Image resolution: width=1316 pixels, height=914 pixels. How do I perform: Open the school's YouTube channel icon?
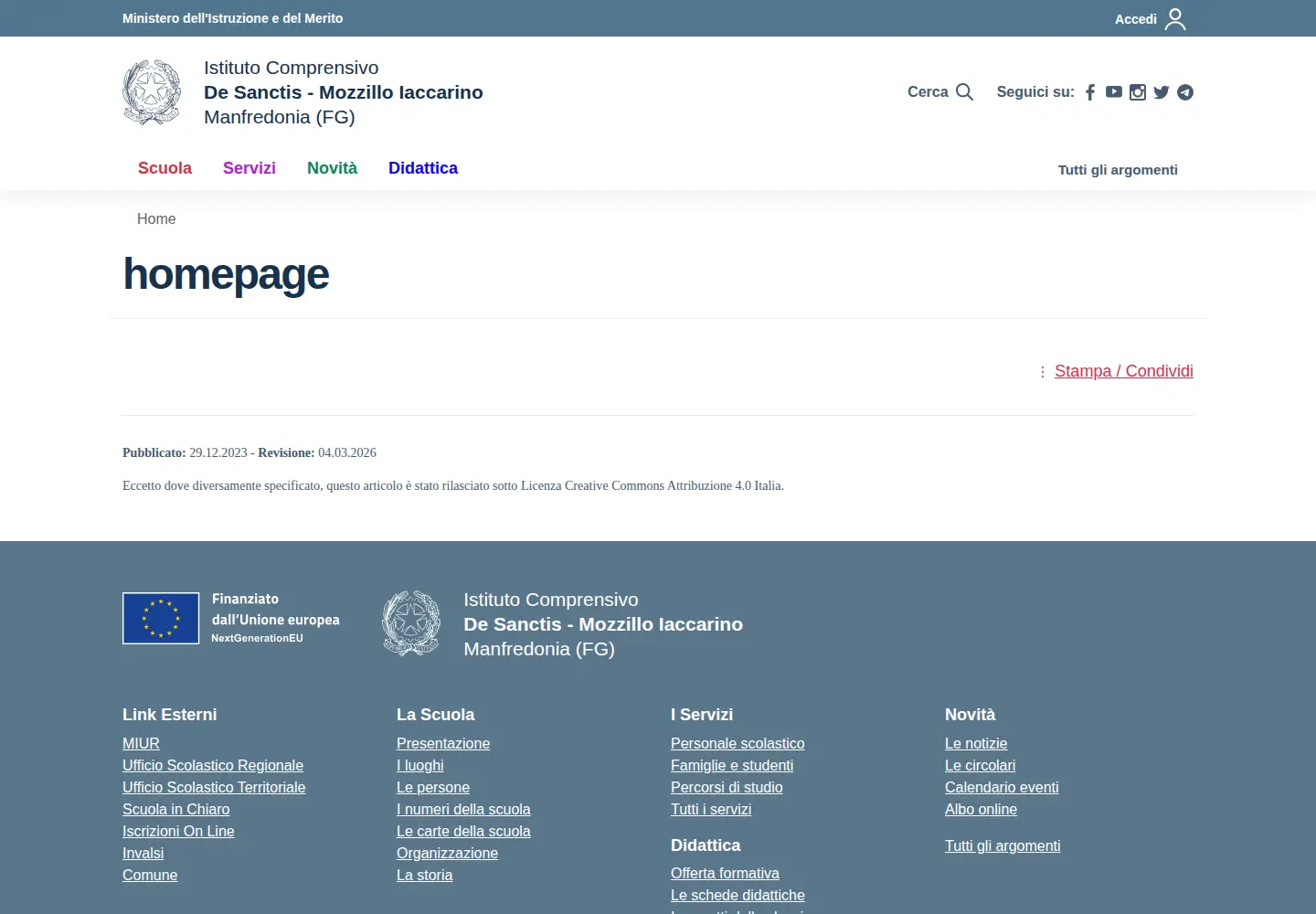[x=1114, y=92]
